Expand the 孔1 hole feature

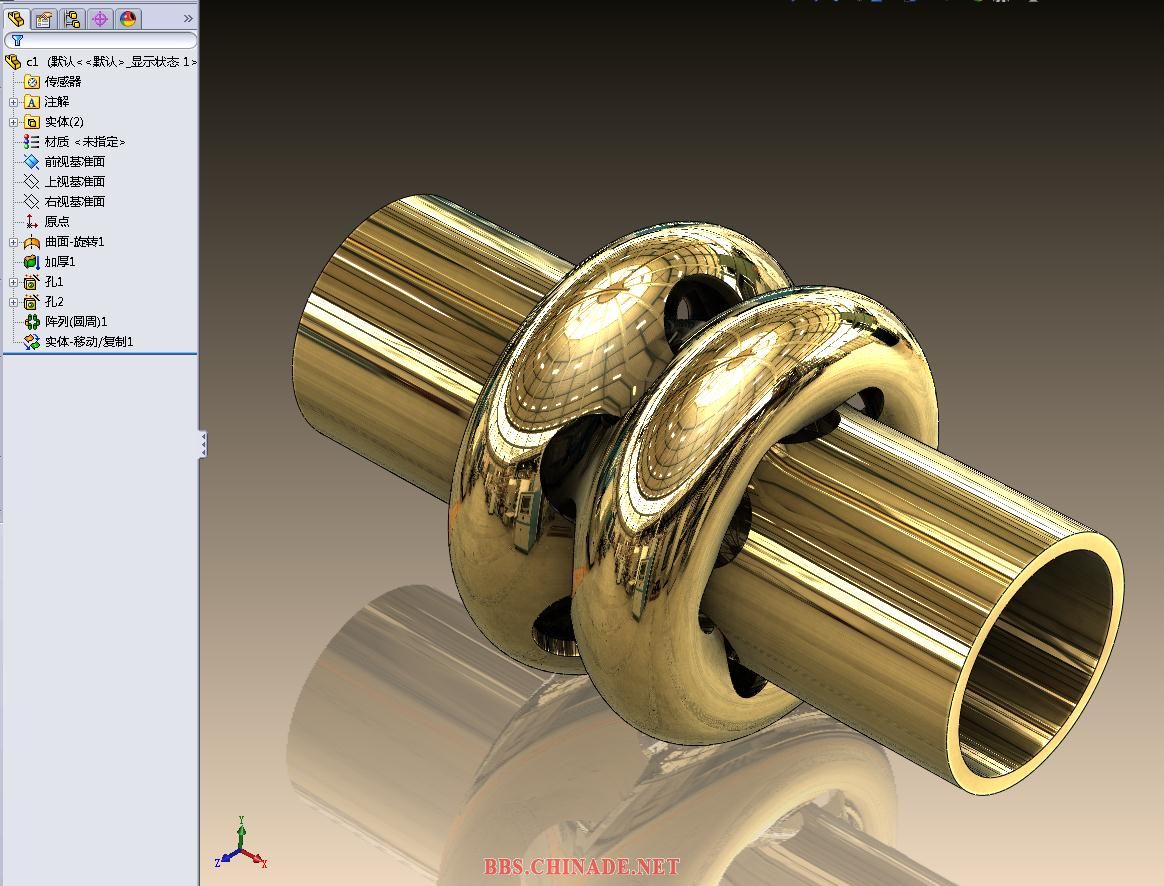click(13, 283)
